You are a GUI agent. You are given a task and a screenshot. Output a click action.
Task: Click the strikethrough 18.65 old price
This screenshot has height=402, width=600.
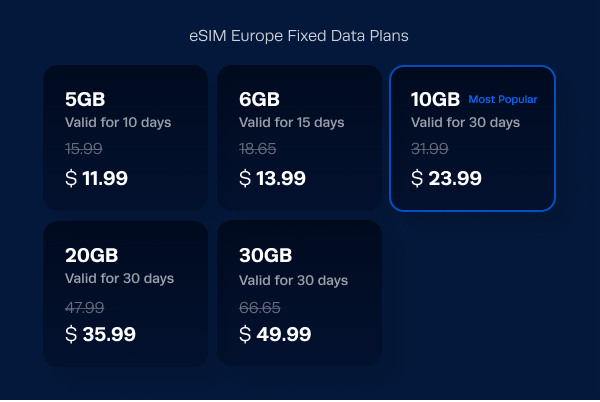pyautogui.click(x=258, y=148)
